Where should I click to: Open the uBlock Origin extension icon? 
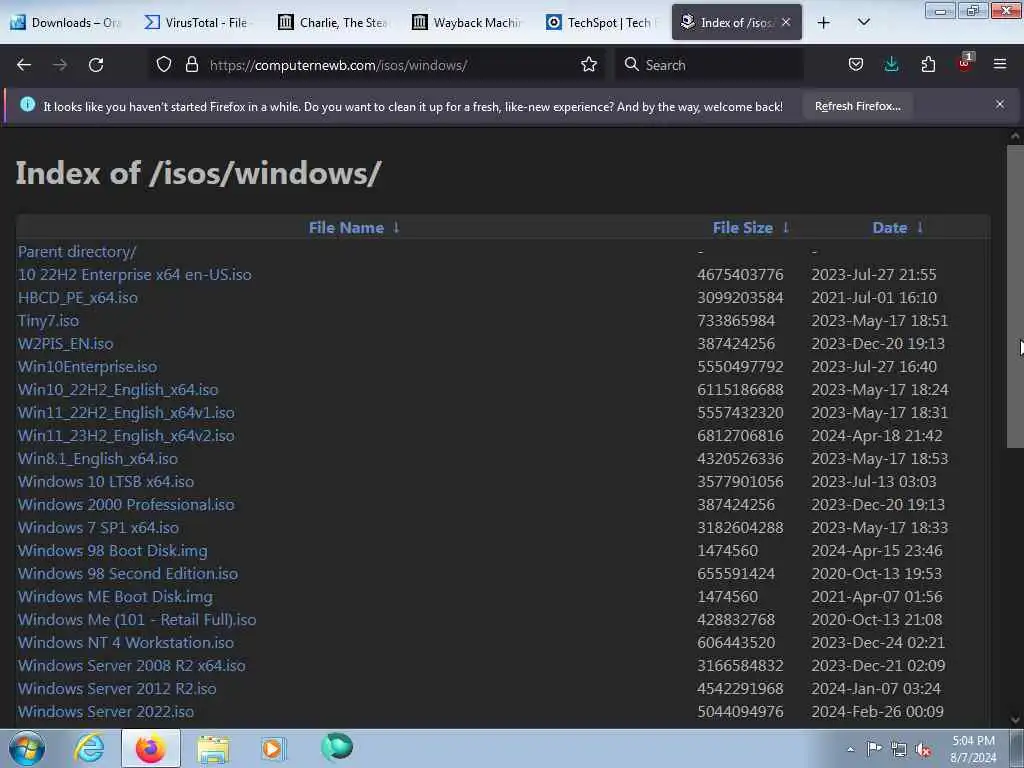click(965, 63)
